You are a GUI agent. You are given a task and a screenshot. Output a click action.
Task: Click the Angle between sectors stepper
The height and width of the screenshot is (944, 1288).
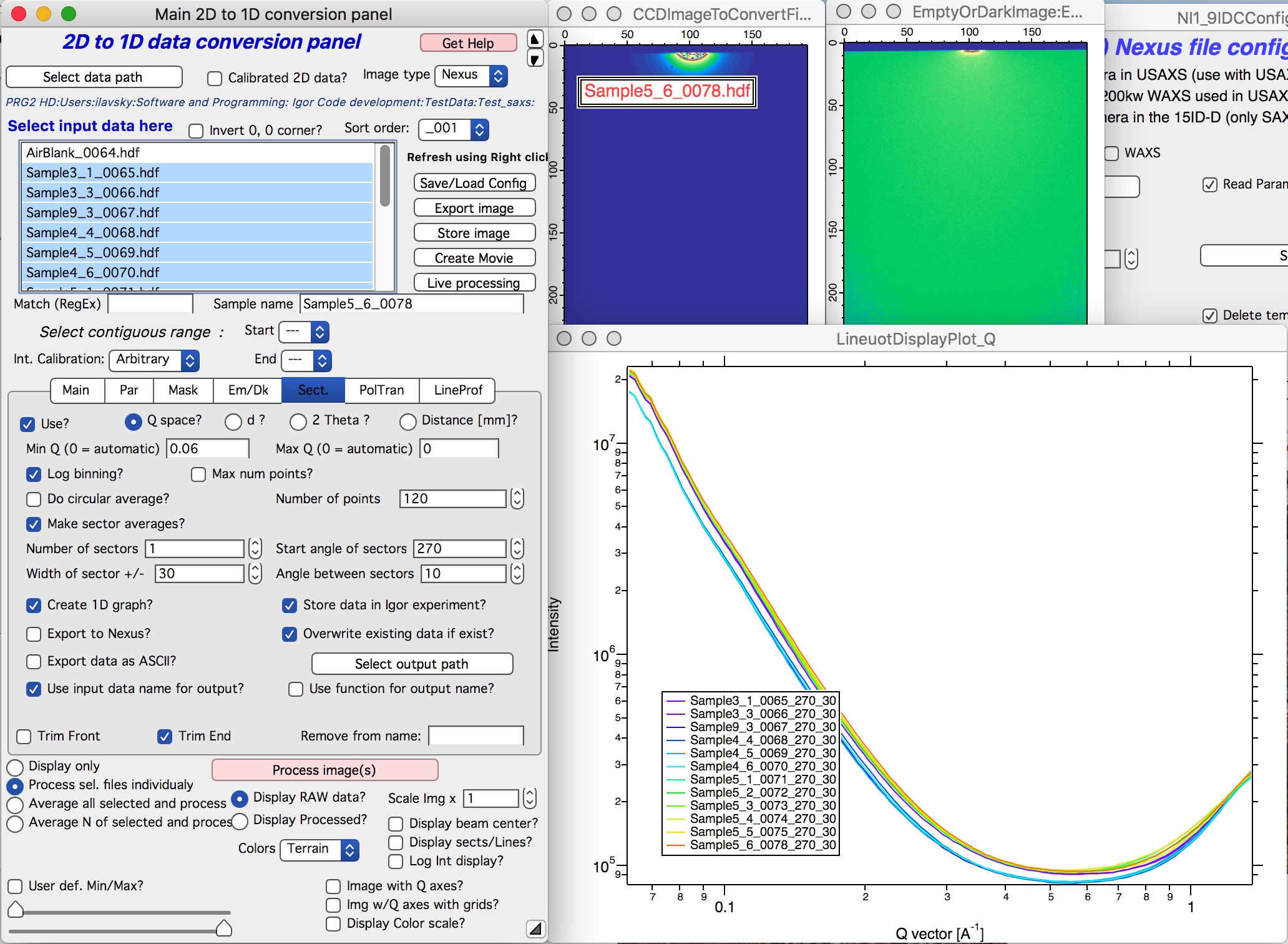pyautogui.click(x=517, y=573)
